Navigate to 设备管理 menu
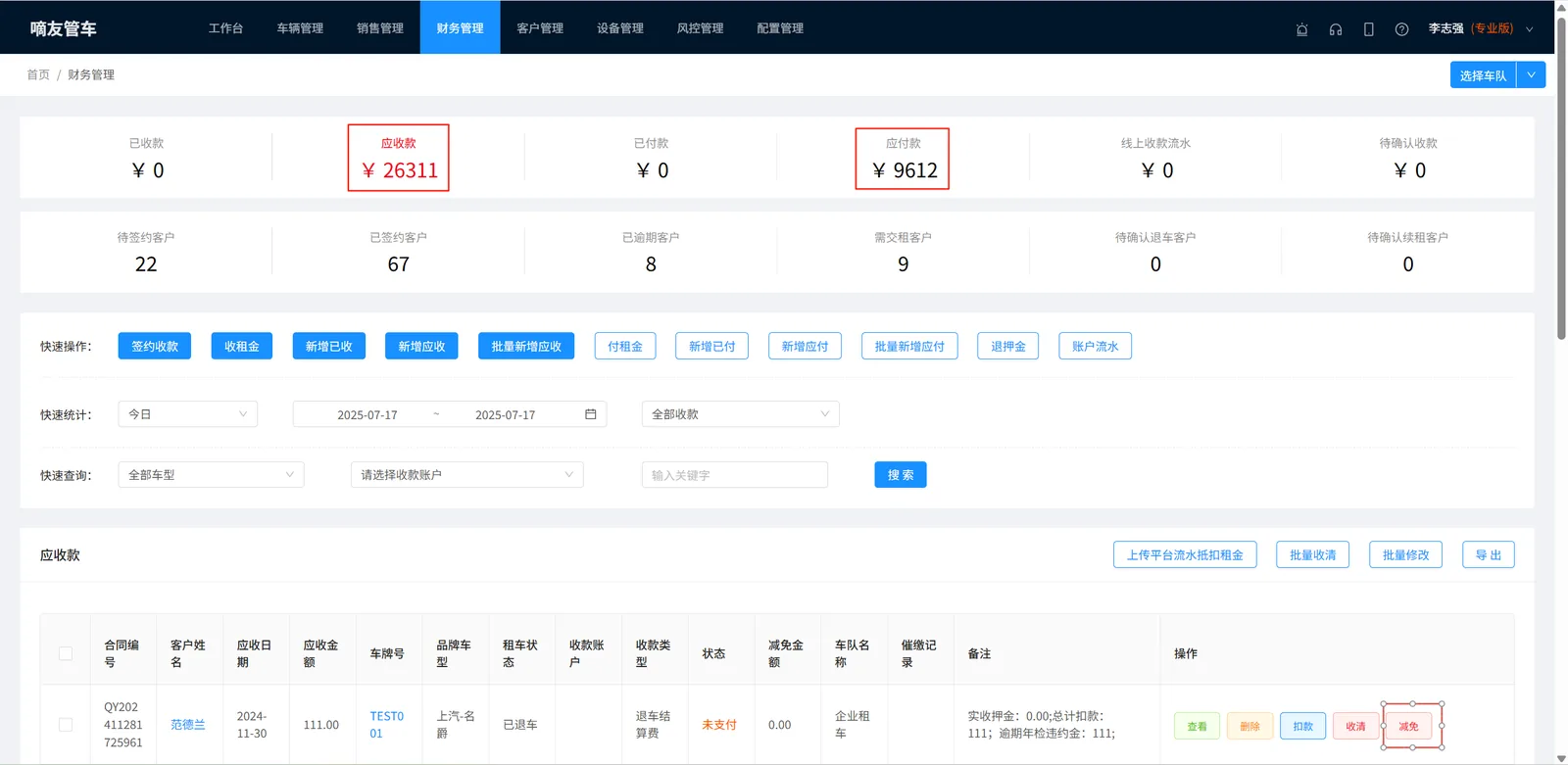This screenshot has width=1568, height=765. pyautogui.click(x=620, y=28)
